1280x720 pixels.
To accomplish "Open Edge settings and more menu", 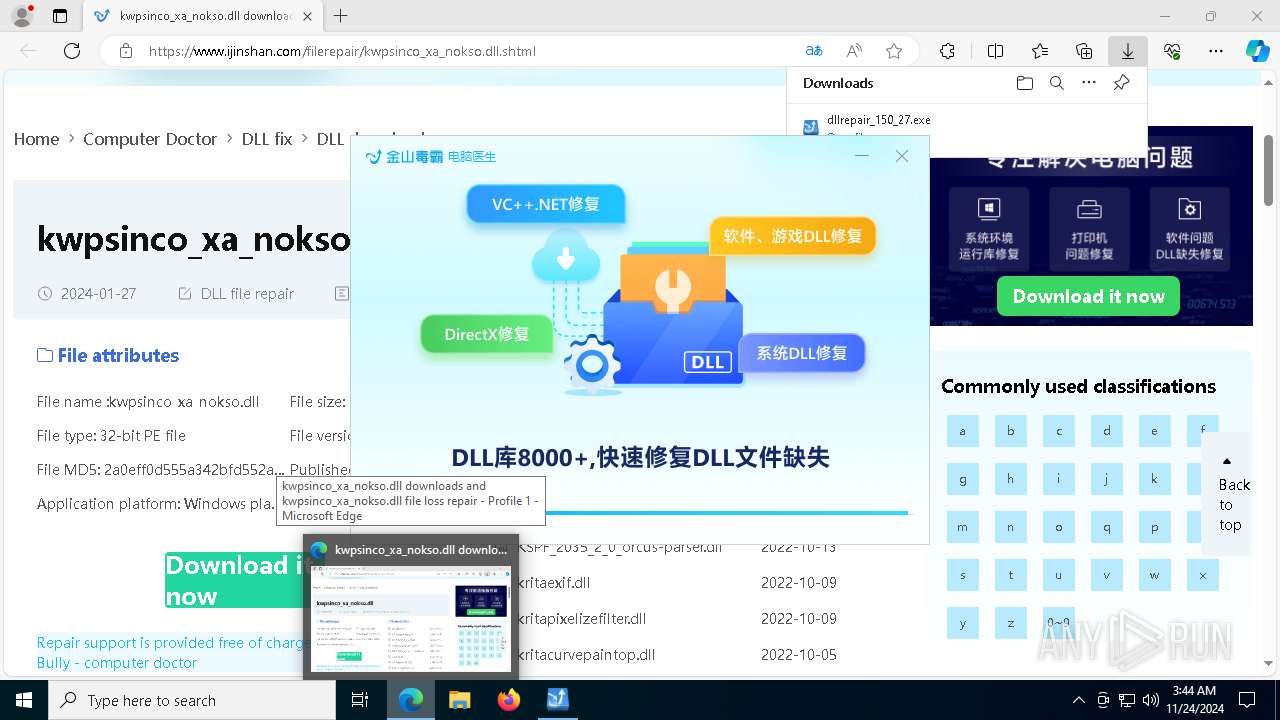I will coord(1216,51).
